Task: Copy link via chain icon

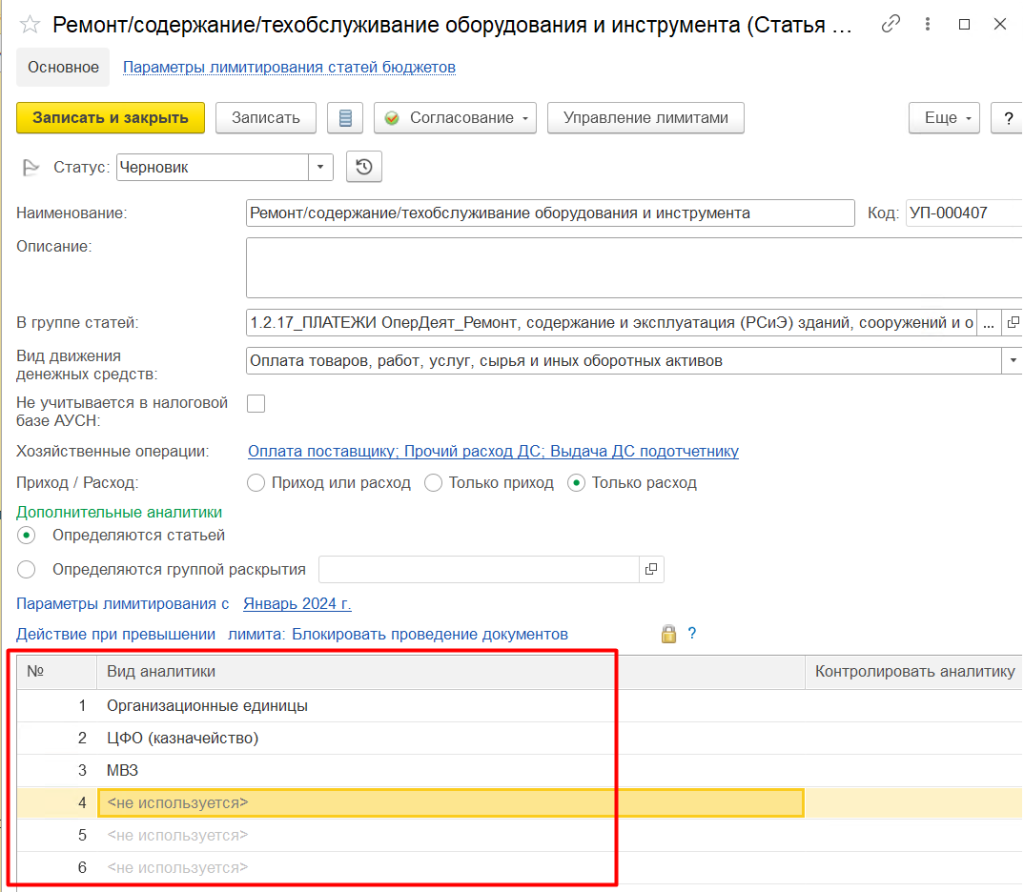Action: tap(890, 25)
